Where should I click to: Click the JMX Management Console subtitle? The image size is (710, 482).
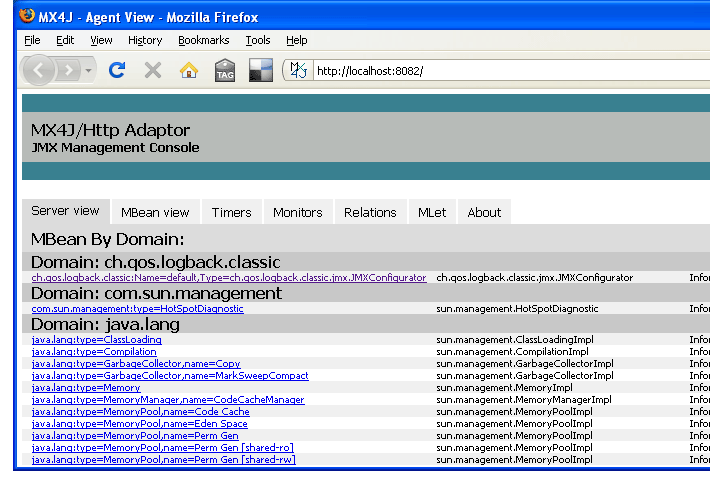click(x=115, y=148)
